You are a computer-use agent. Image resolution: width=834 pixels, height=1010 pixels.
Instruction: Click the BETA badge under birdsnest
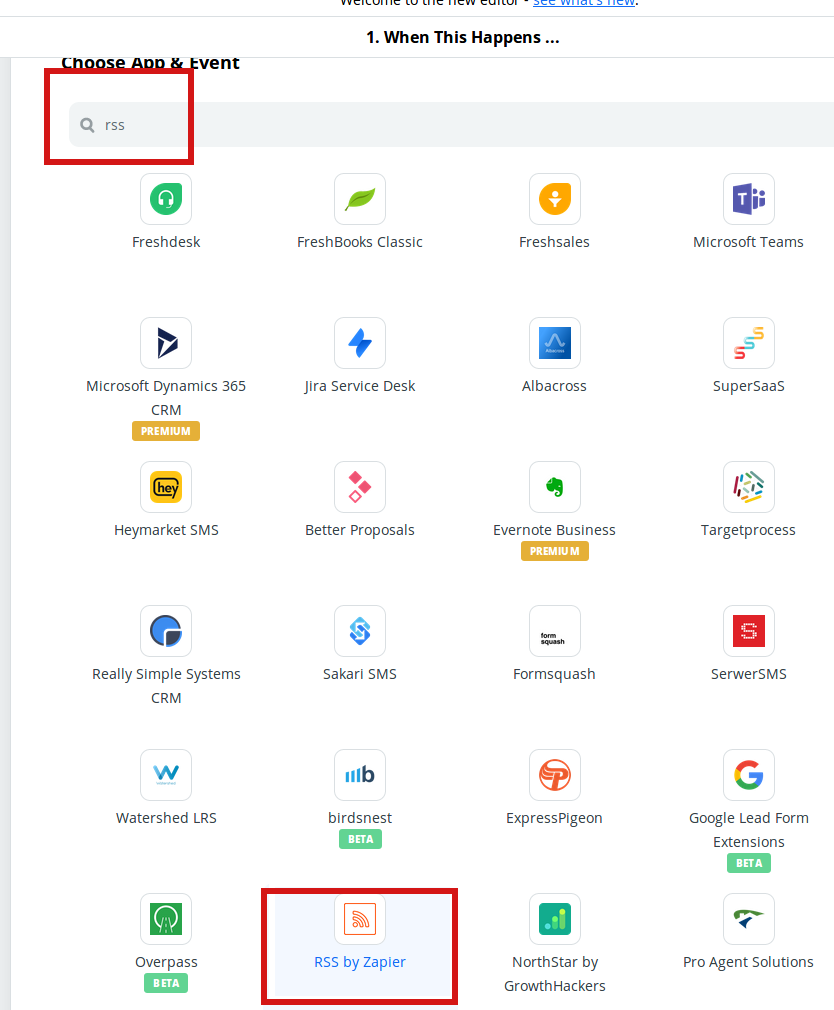(361, 839)
